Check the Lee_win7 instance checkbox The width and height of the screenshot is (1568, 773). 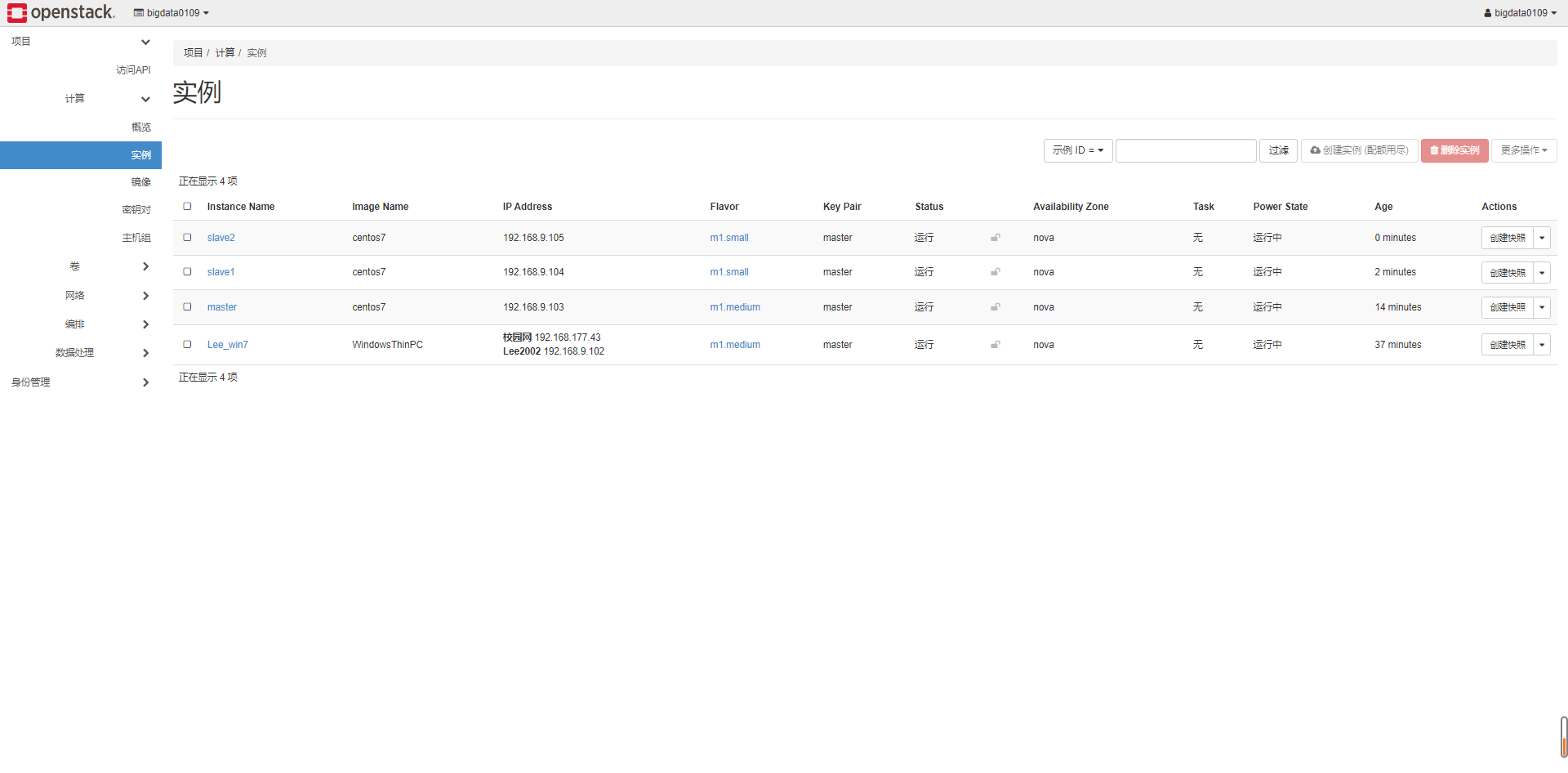(187, 345)
